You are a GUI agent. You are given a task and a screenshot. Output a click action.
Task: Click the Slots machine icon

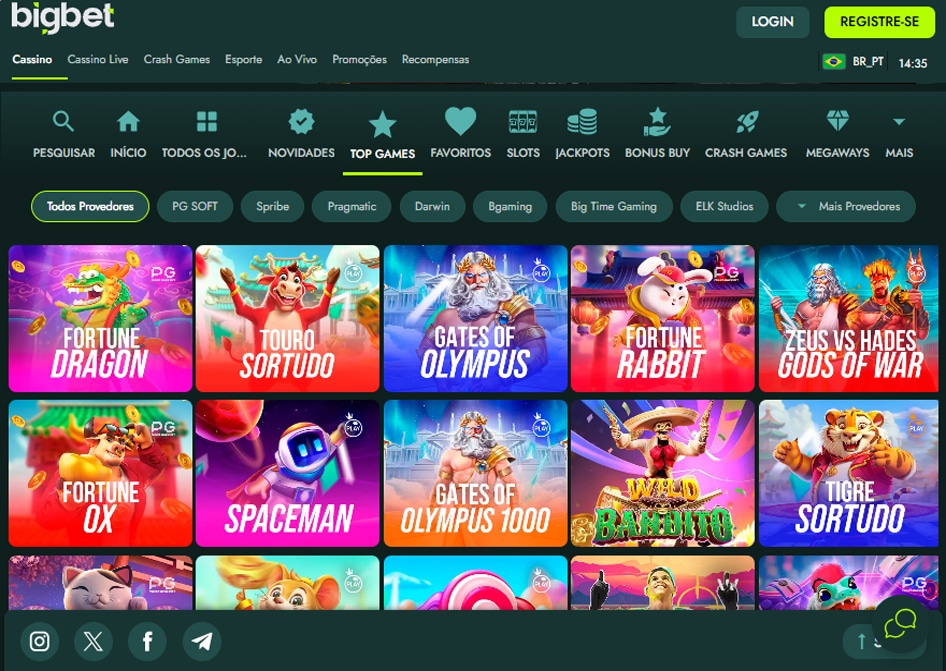click(522, 120)
